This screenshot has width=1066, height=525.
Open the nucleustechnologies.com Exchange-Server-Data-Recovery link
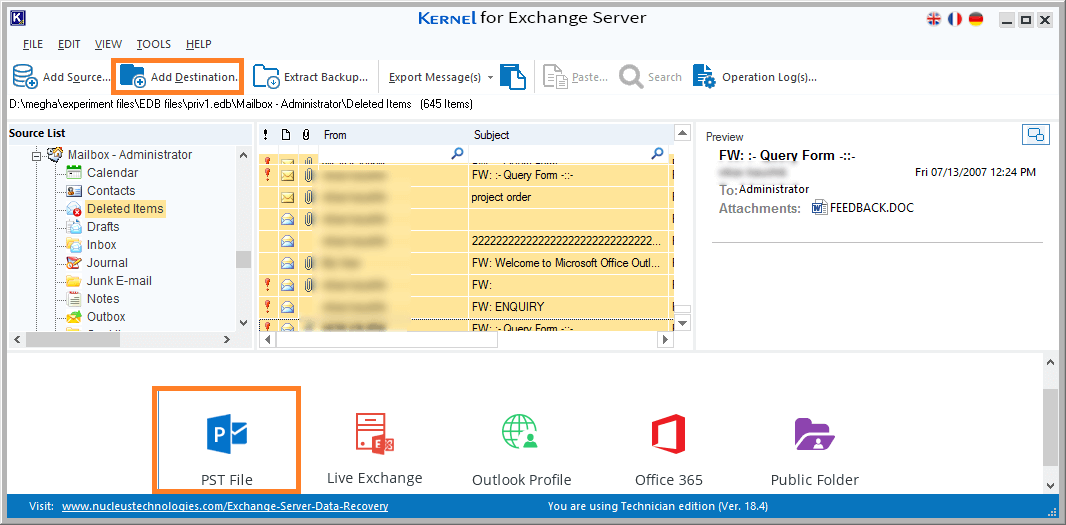(224, 506)
